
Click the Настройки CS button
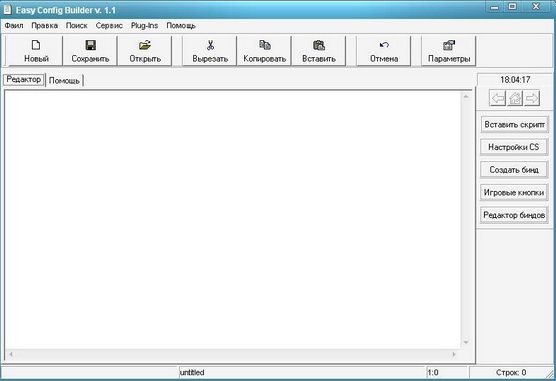click(x=514, y=147)
